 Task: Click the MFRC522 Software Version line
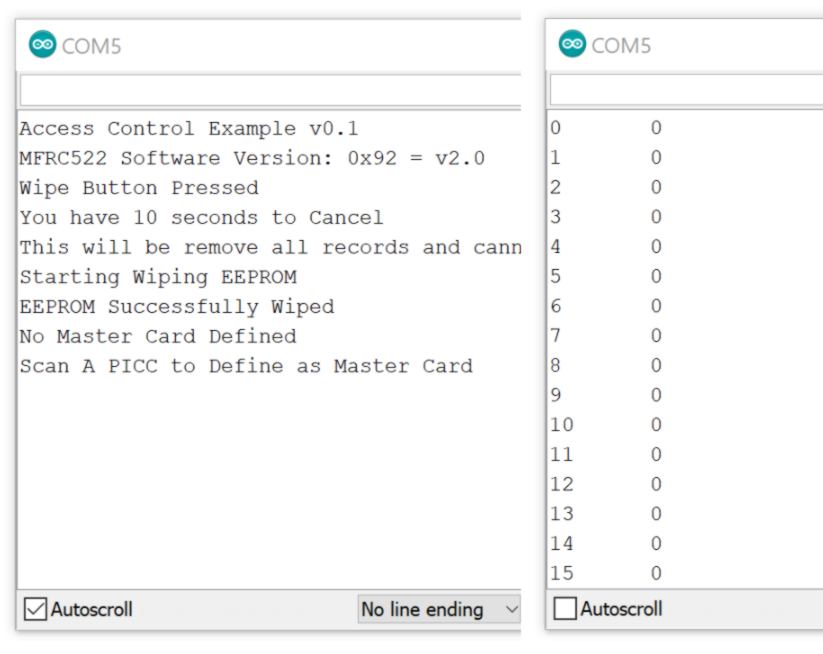tap(252, 157)
